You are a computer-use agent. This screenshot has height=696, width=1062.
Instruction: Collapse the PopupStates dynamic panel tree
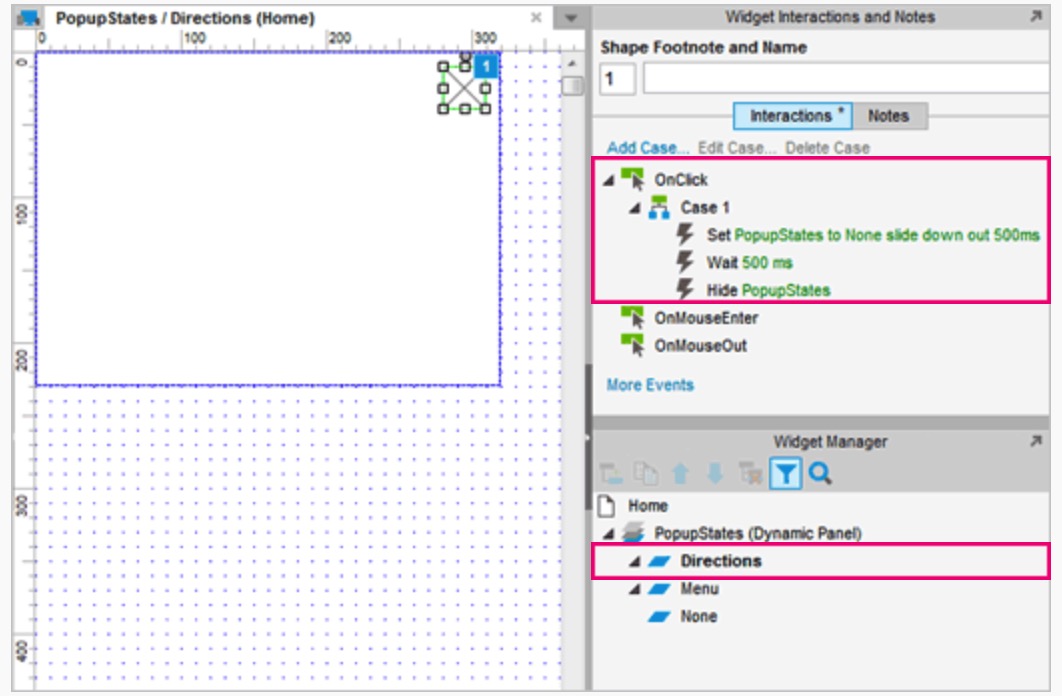tap(608, 534)
